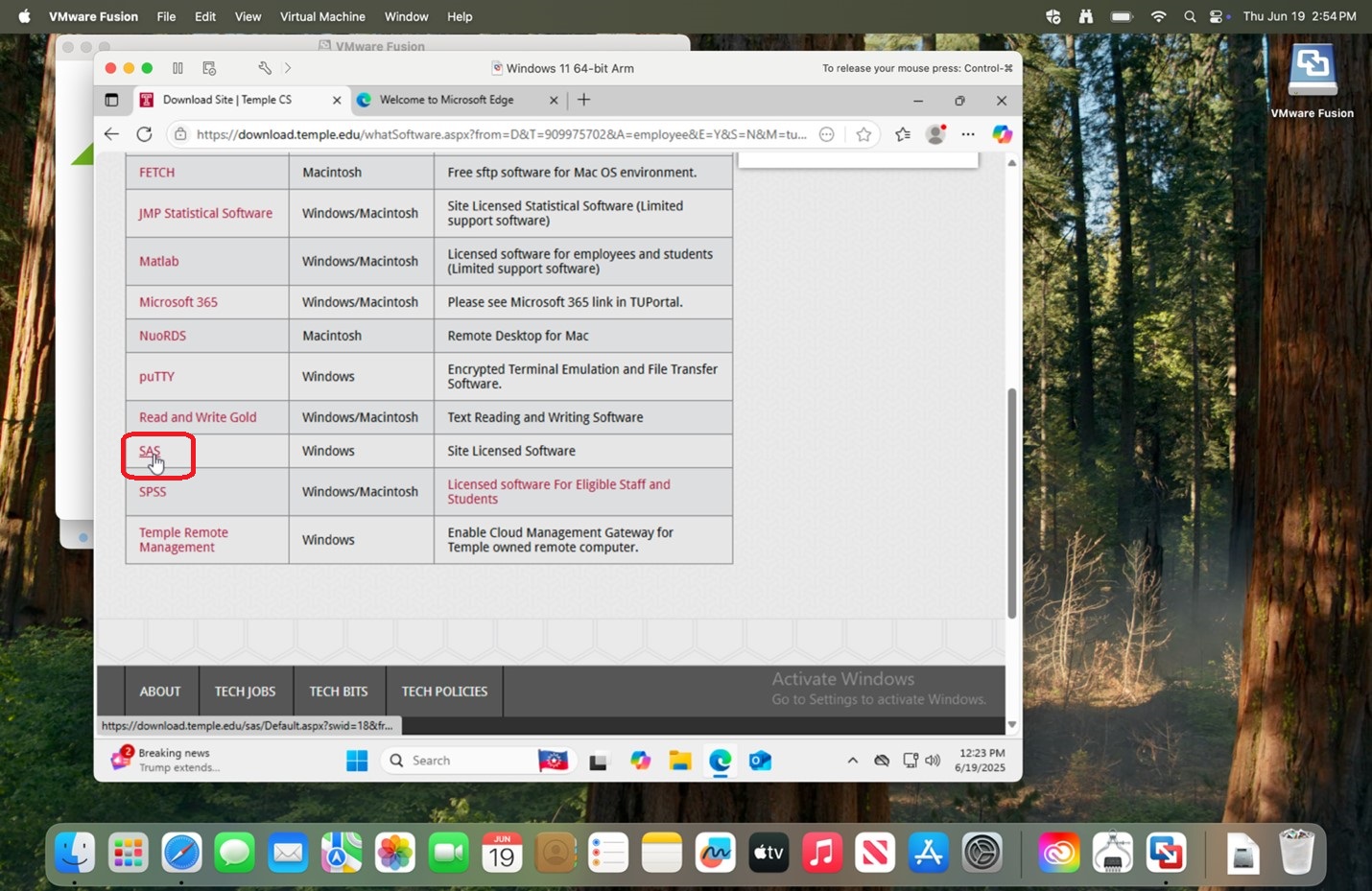Viewport: 1372px width, 891px height.
Task: Open the SAS download link
Action: coord(150,451)
